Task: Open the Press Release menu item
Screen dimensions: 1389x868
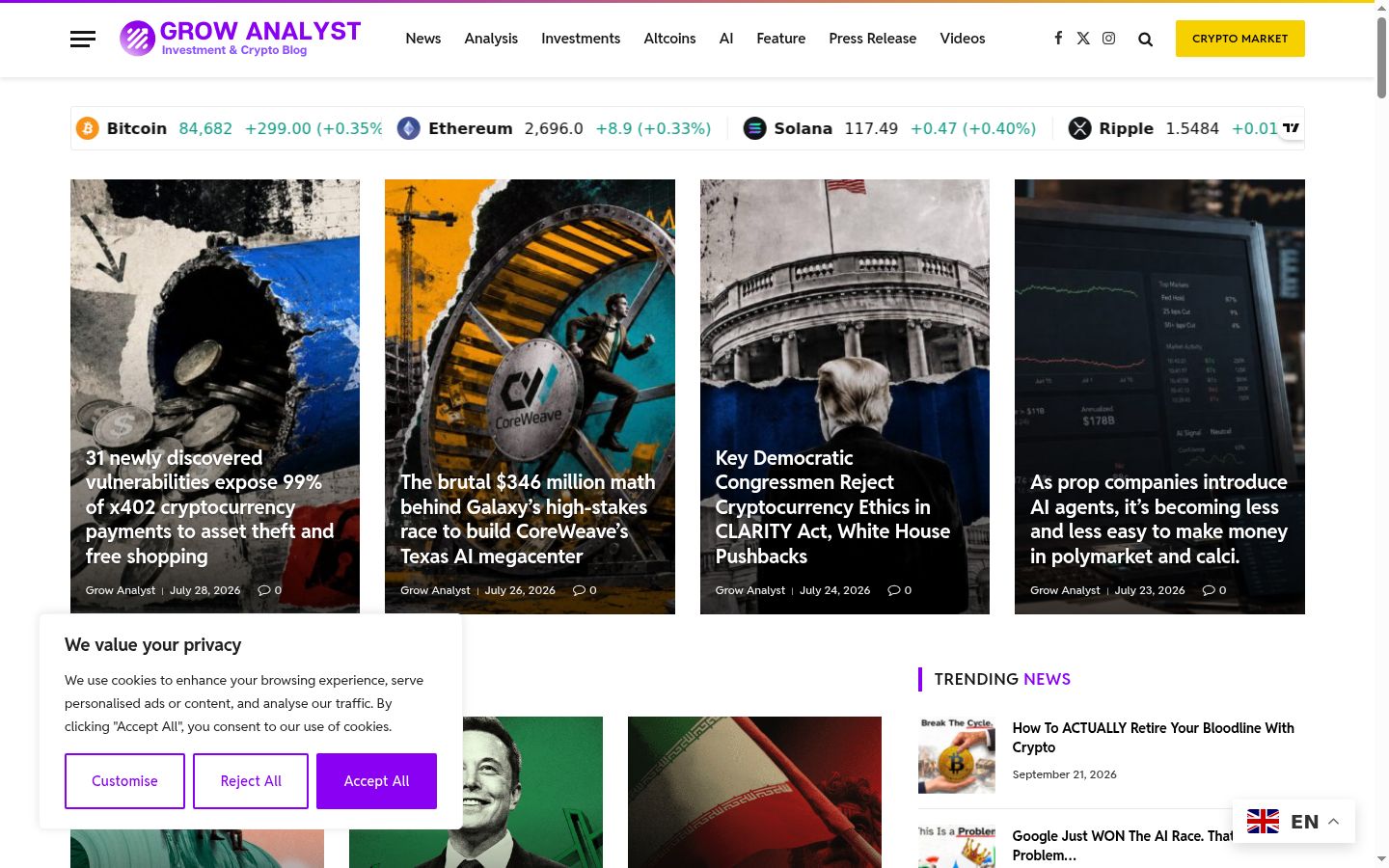Action: [873, 39]
